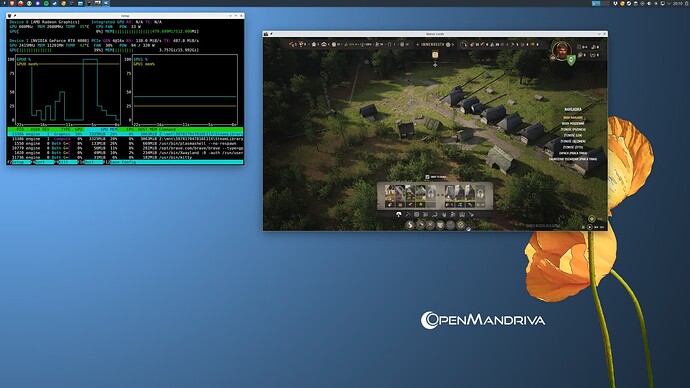Toggle the green overlay button above speed controls
The image size is (690, 388).
tap(591, 219)
